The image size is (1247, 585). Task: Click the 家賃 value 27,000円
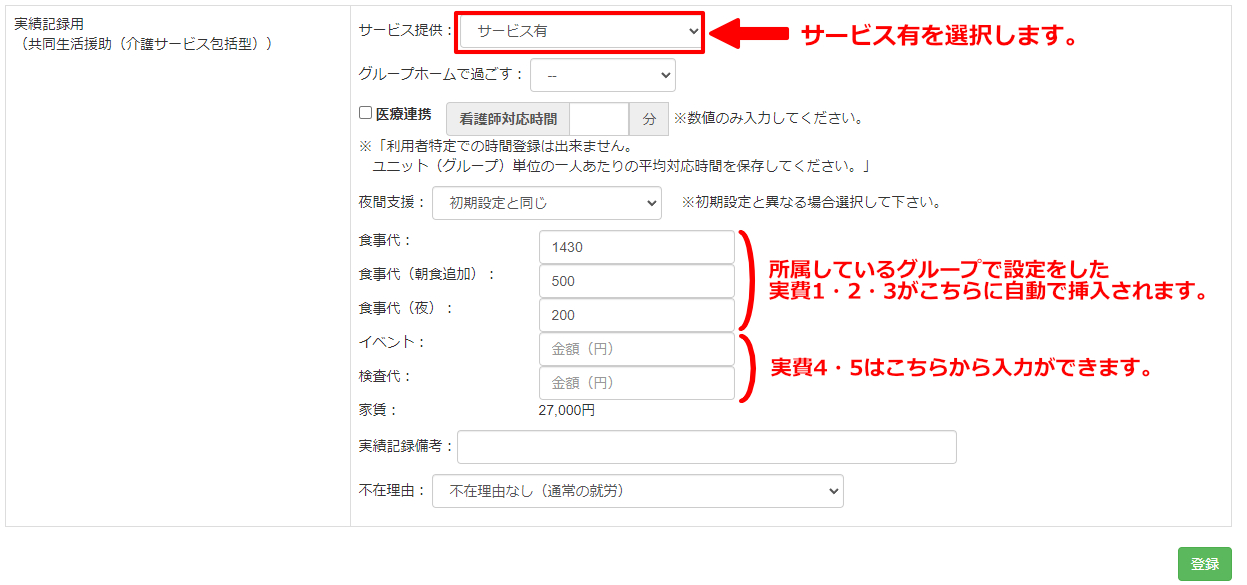[567, 410]
